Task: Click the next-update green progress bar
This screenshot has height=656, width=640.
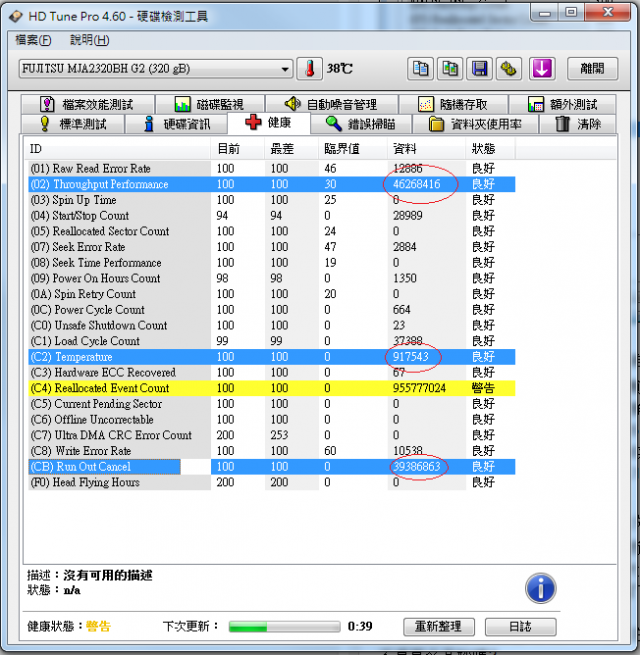Action: click(x=284, y=626)
